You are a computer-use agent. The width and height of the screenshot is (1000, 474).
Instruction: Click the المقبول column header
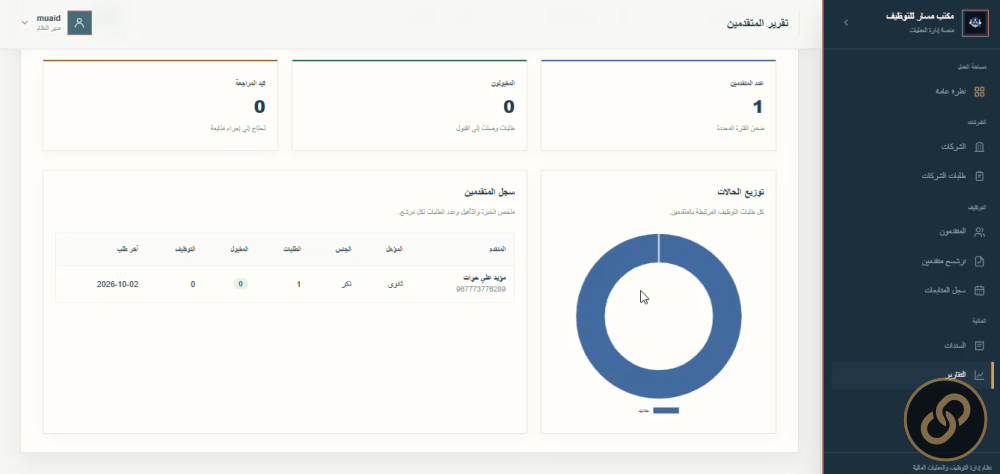click(x=240, y=249)
